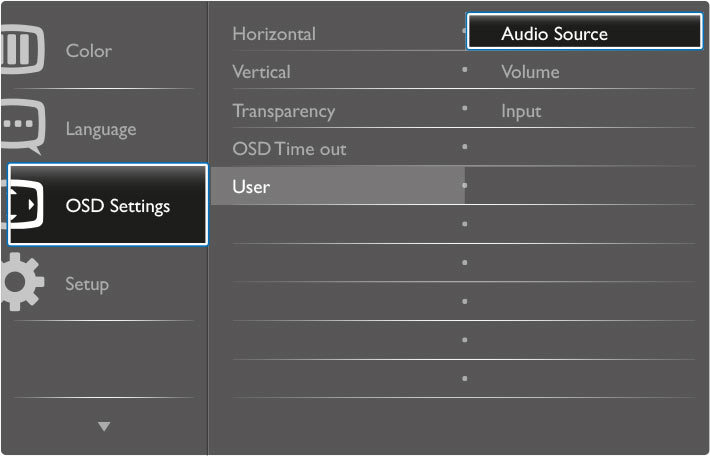Select Volume in the User submenu
Image resolution: width=710 pixels, height=456 pixels.
tap(530, 72)
